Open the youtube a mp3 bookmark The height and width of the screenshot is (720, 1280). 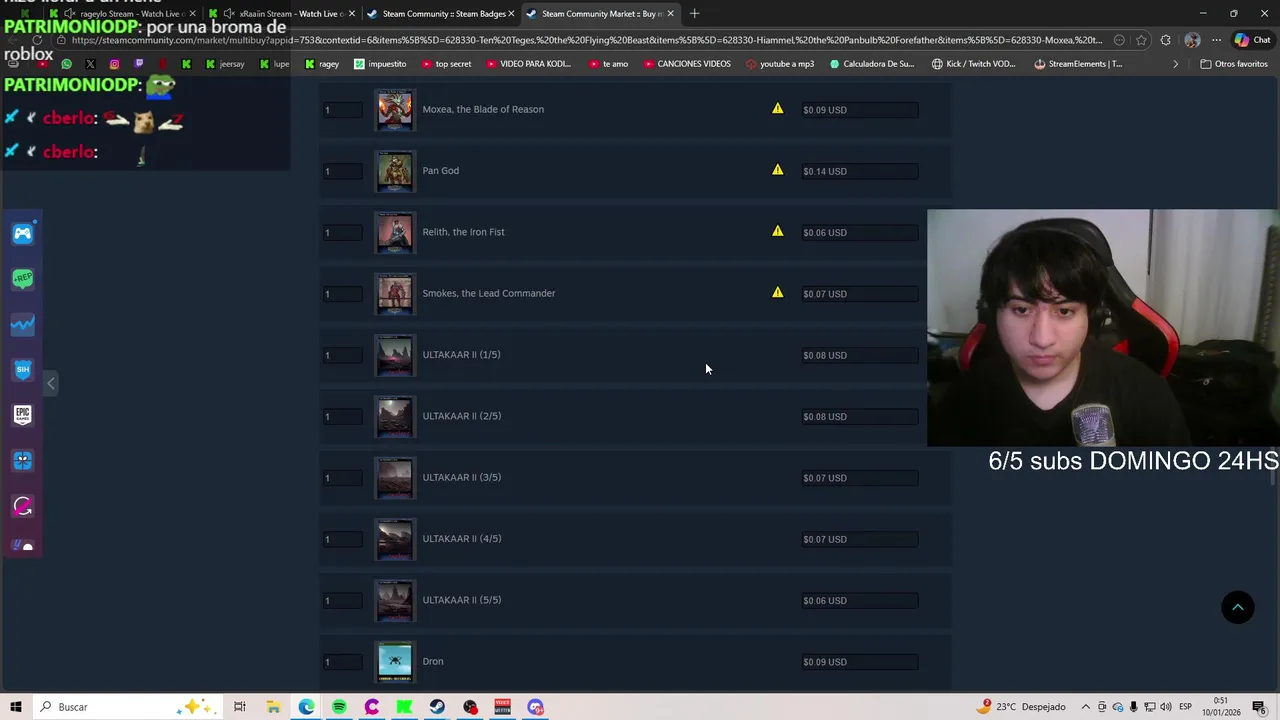tap(780, 64)
